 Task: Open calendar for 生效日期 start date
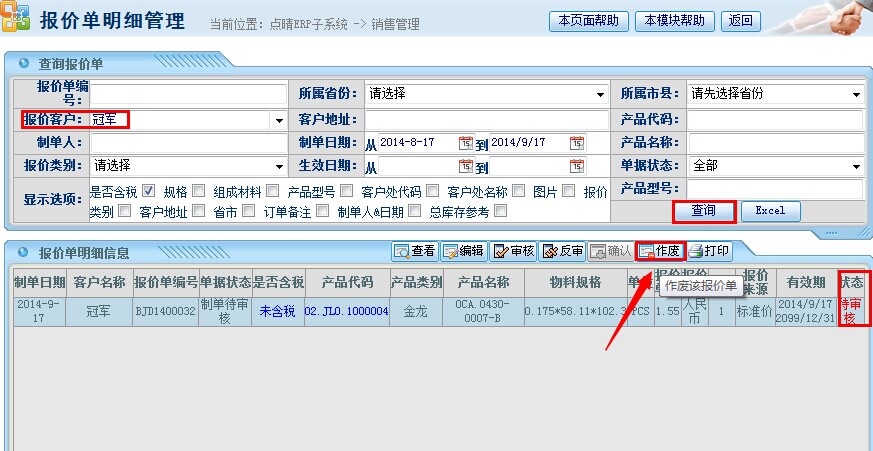tap(465, 167)
